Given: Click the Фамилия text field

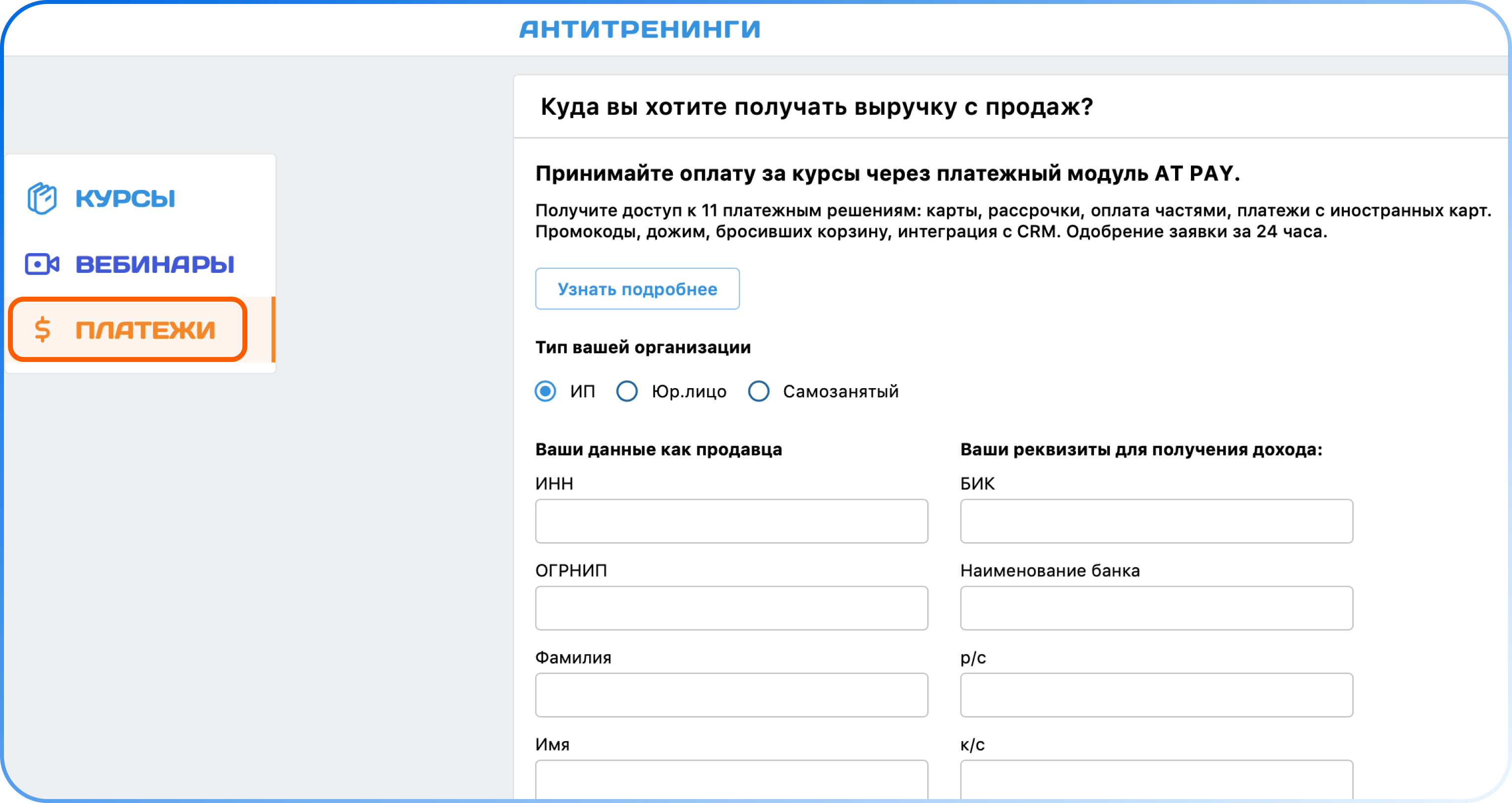Looking at the screenshot, I should click(x=731, y=695).
